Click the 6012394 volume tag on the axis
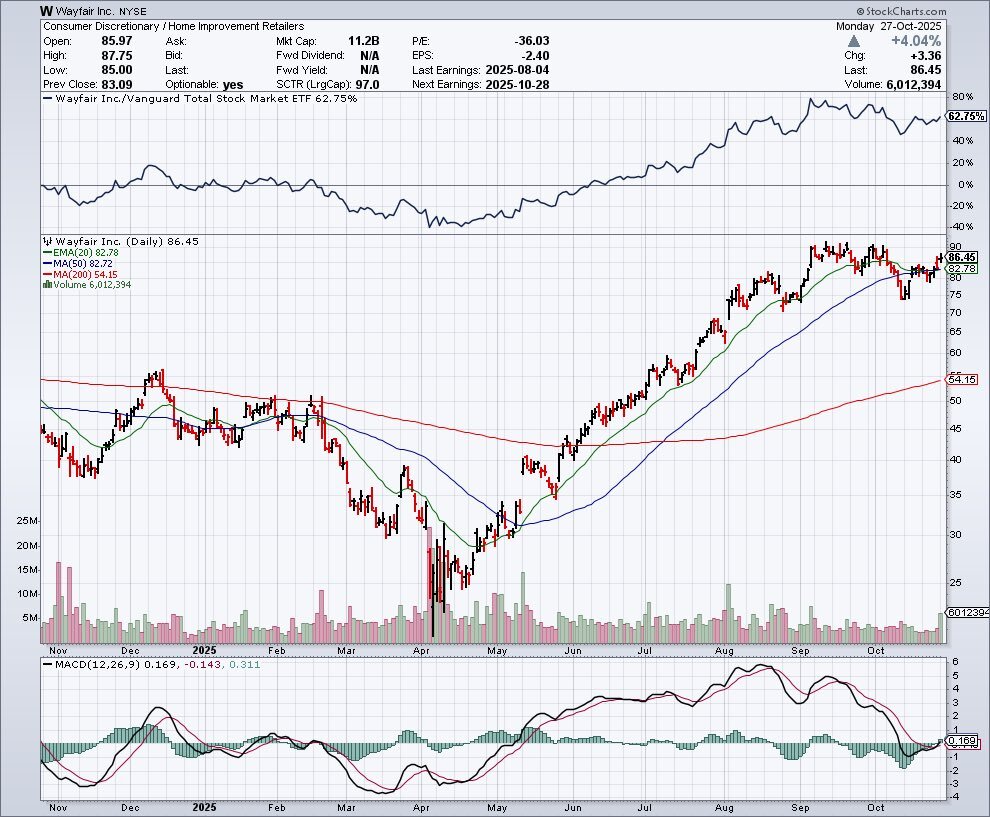Image resolution: width=990 pixels, height=817 pixels. 966,612
